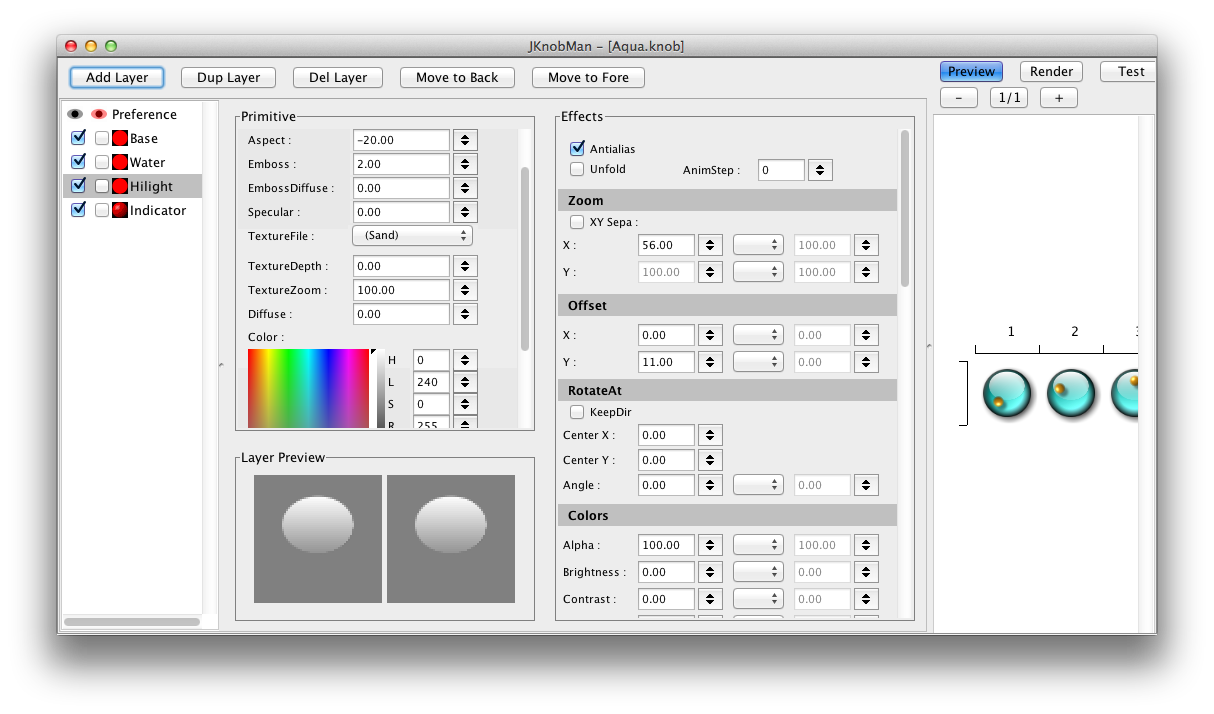Click the Primitive panel vertical scrollbar

(525, 258)
